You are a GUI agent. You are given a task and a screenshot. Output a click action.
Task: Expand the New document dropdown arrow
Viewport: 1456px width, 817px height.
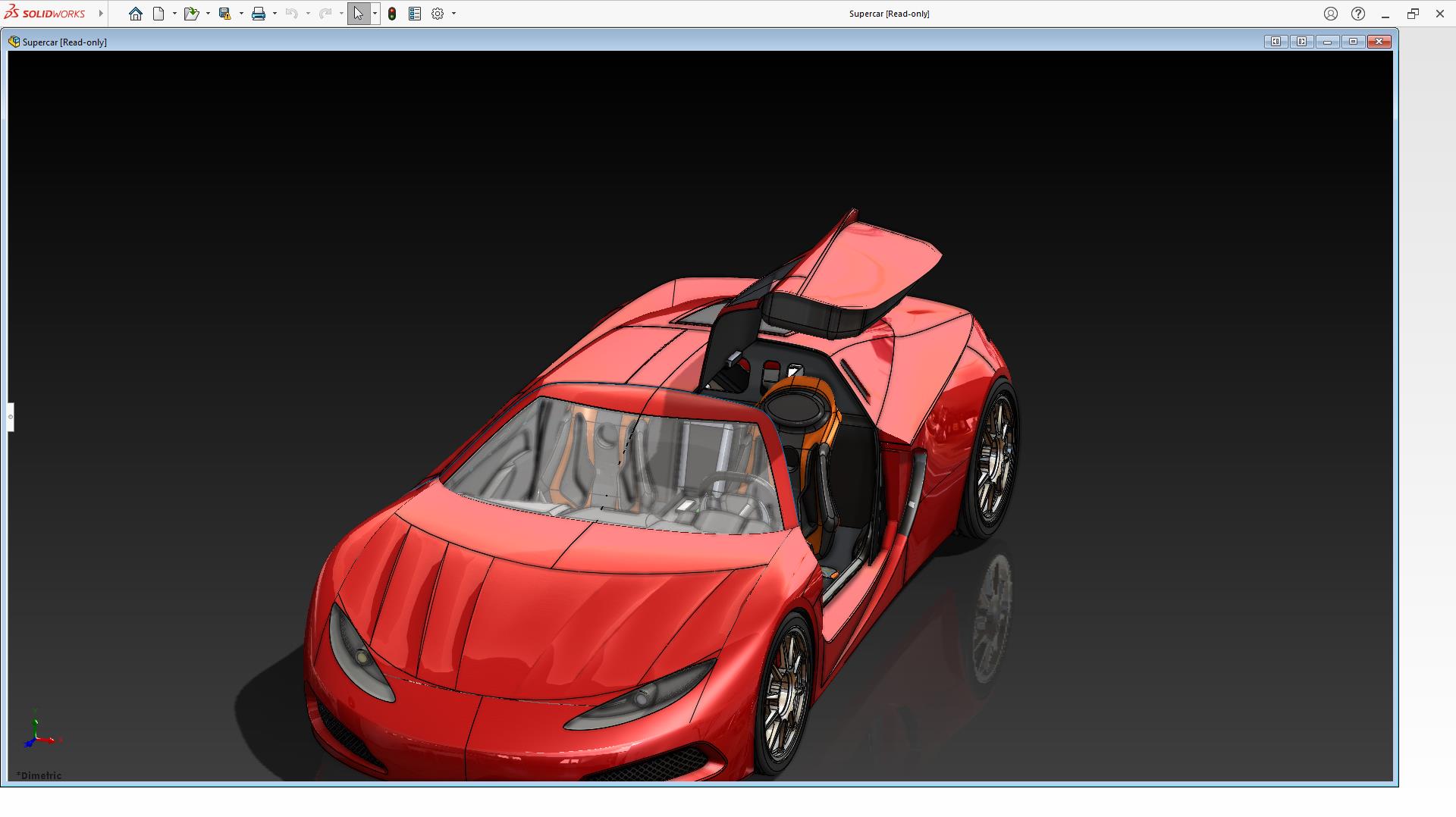tap(174, 14)
